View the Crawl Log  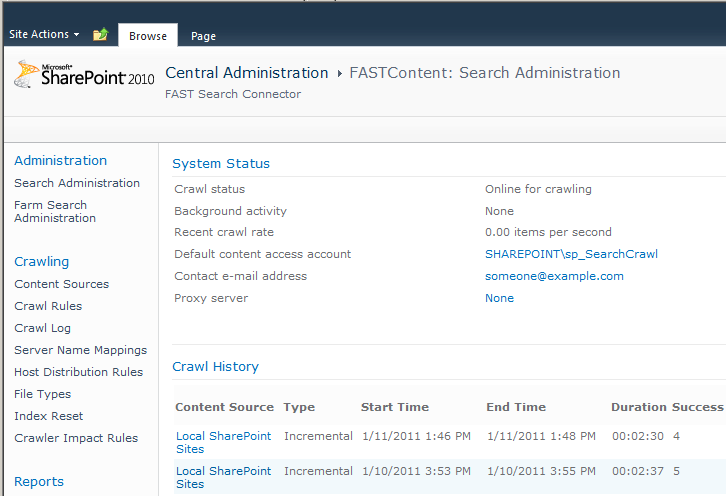coord(42,328)
